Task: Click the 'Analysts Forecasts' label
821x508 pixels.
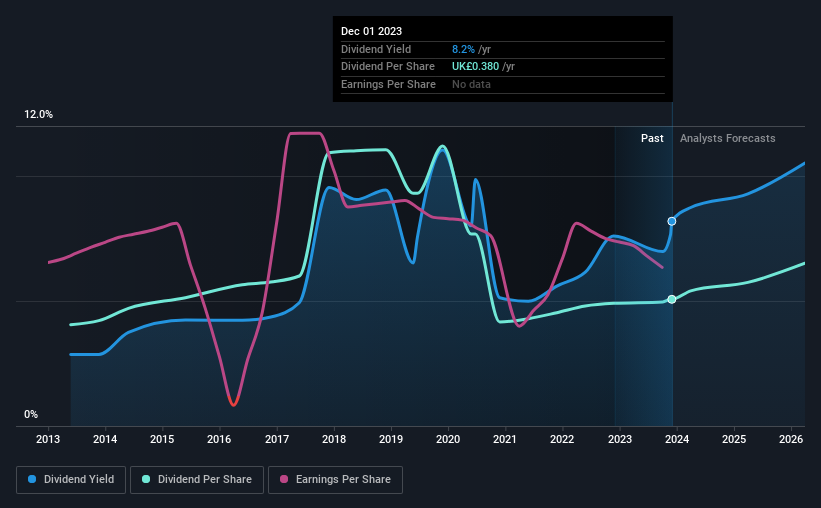Action: click(727, 138)
